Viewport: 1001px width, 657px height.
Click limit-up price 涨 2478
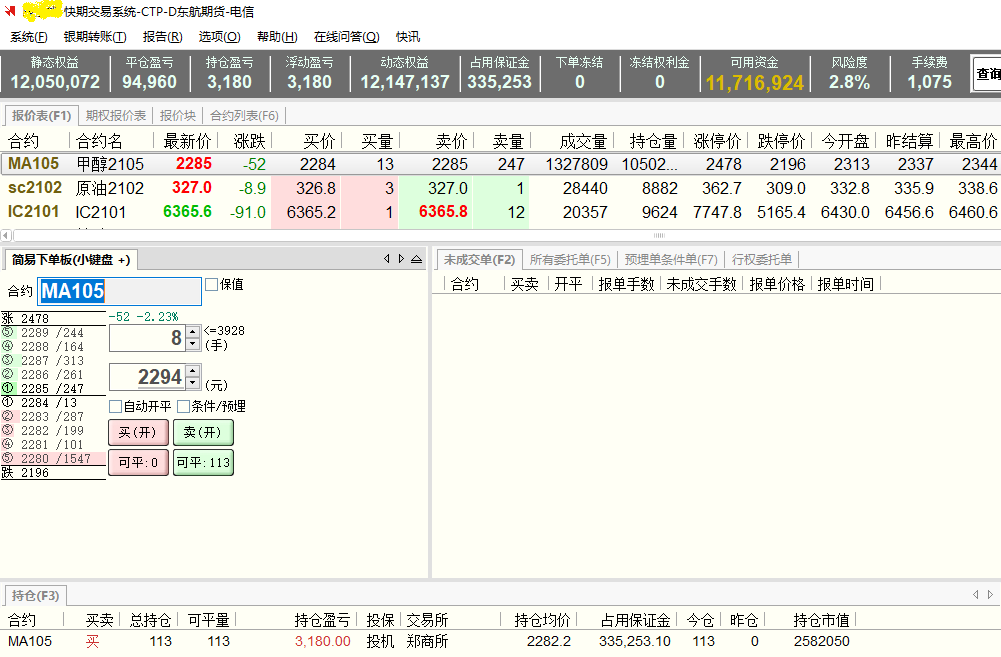coord(53,318)
